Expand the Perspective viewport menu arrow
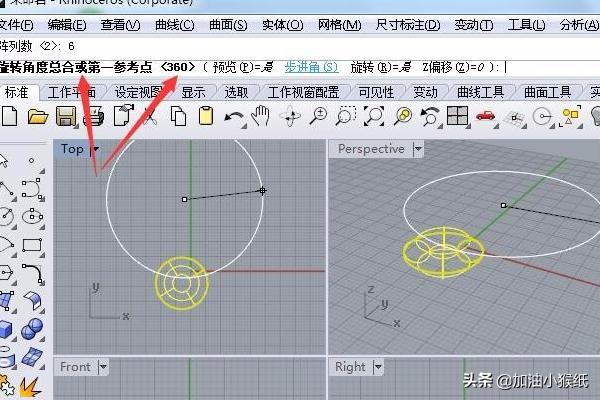The height and width of the screenshot is (400, 600). click(x=418, y=149)
